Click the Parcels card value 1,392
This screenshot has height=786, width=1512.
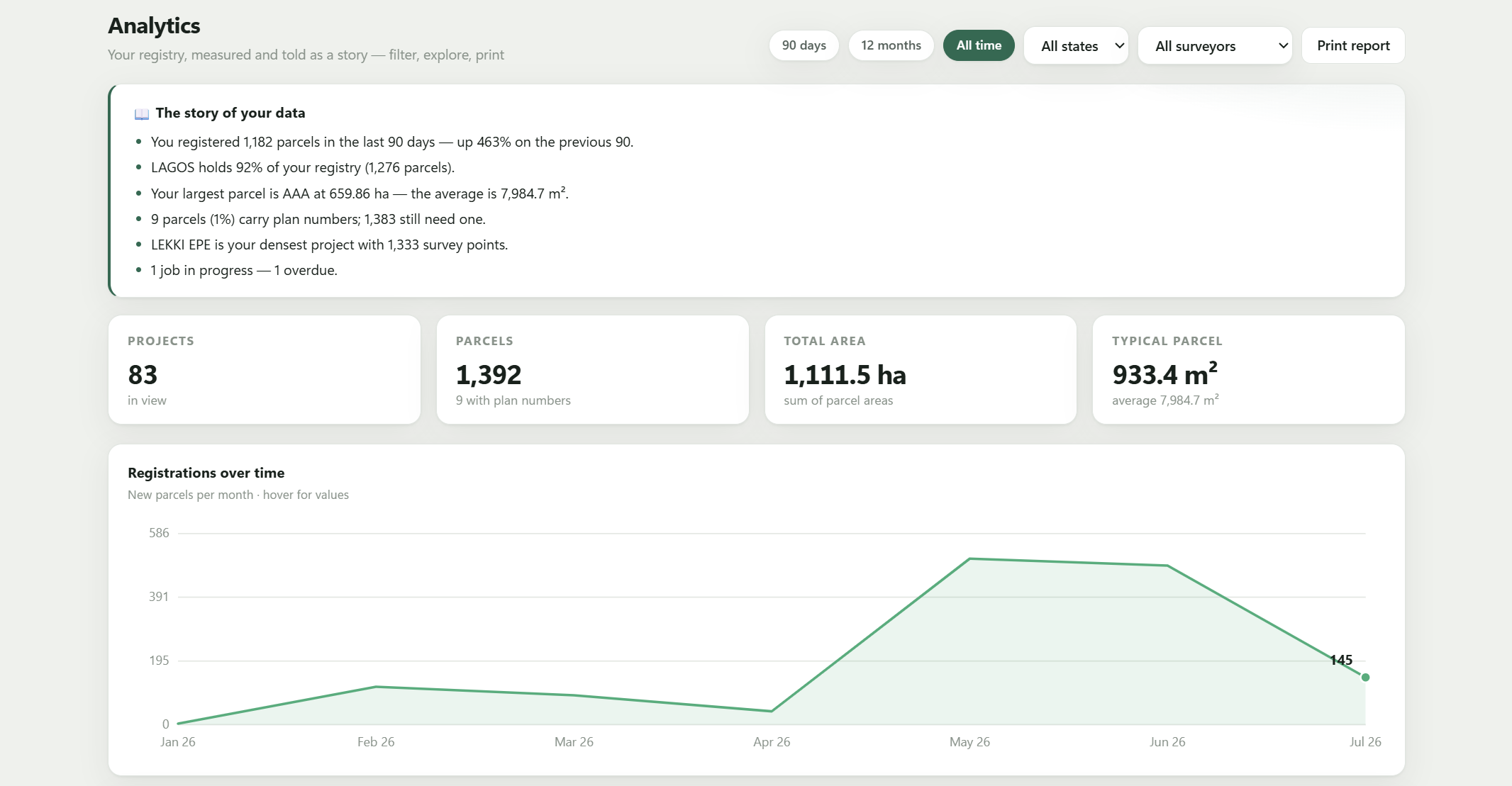click(489, 374)
